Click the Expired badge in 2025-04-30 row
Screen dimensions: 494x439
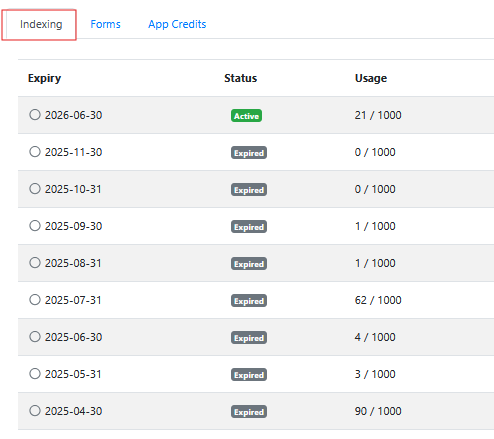pos(249,412)
